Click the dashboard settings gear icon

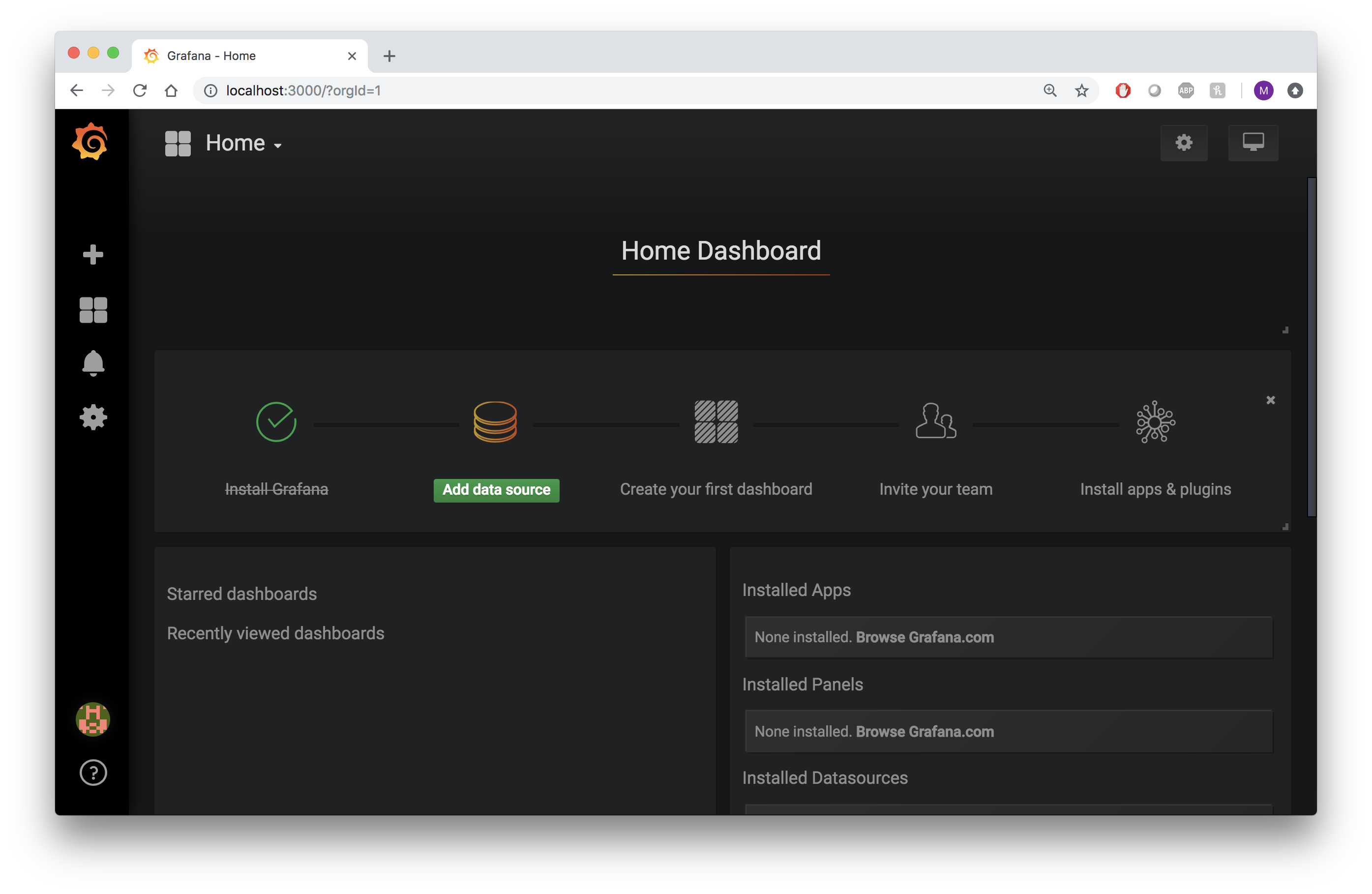1184,142
